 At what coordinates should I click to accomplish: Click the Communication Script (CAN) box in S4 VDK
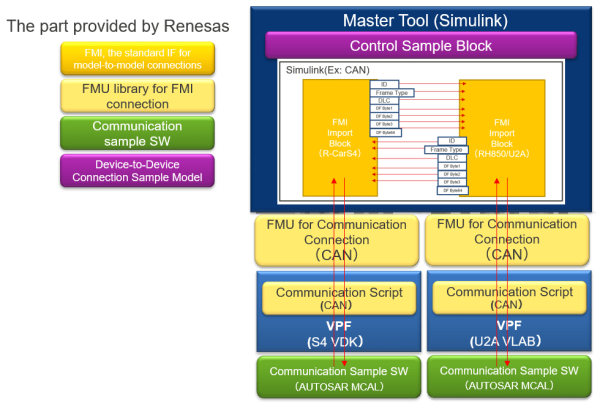pos(339,298)
